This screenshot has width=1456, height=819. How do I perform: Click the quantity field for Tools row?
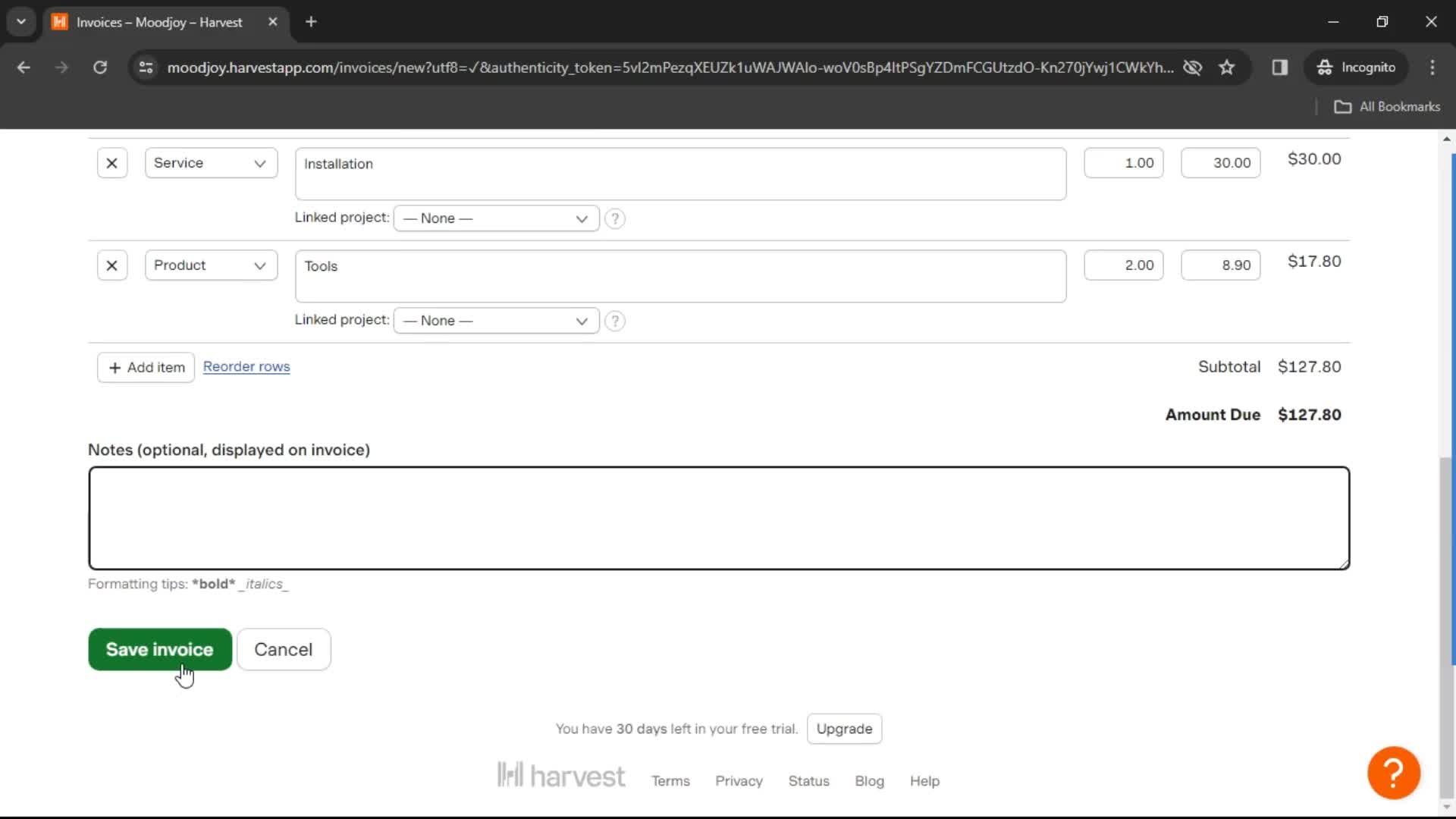tap(1123, 264)
